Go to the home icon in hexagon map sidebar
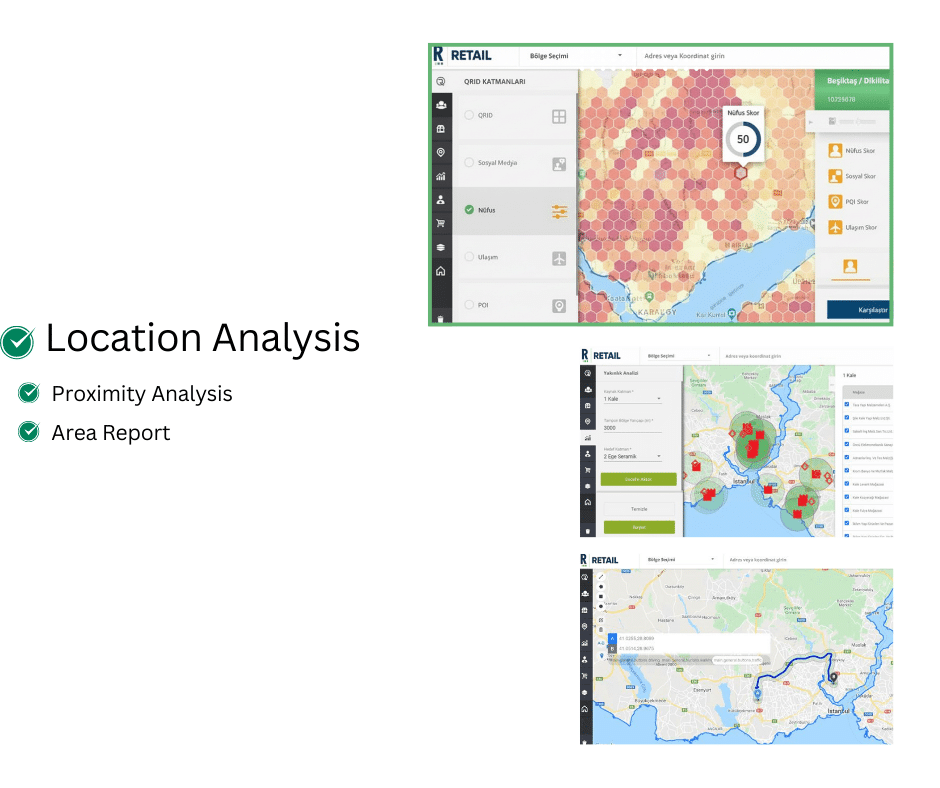Screen dimensions: 940x788 pyautogui.click(x=441, y=271)
